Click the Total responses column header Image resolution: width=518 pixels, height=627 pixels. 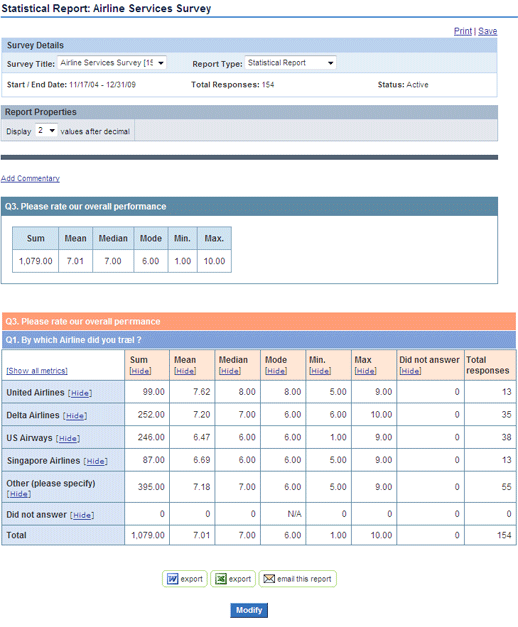coord(488,365)
